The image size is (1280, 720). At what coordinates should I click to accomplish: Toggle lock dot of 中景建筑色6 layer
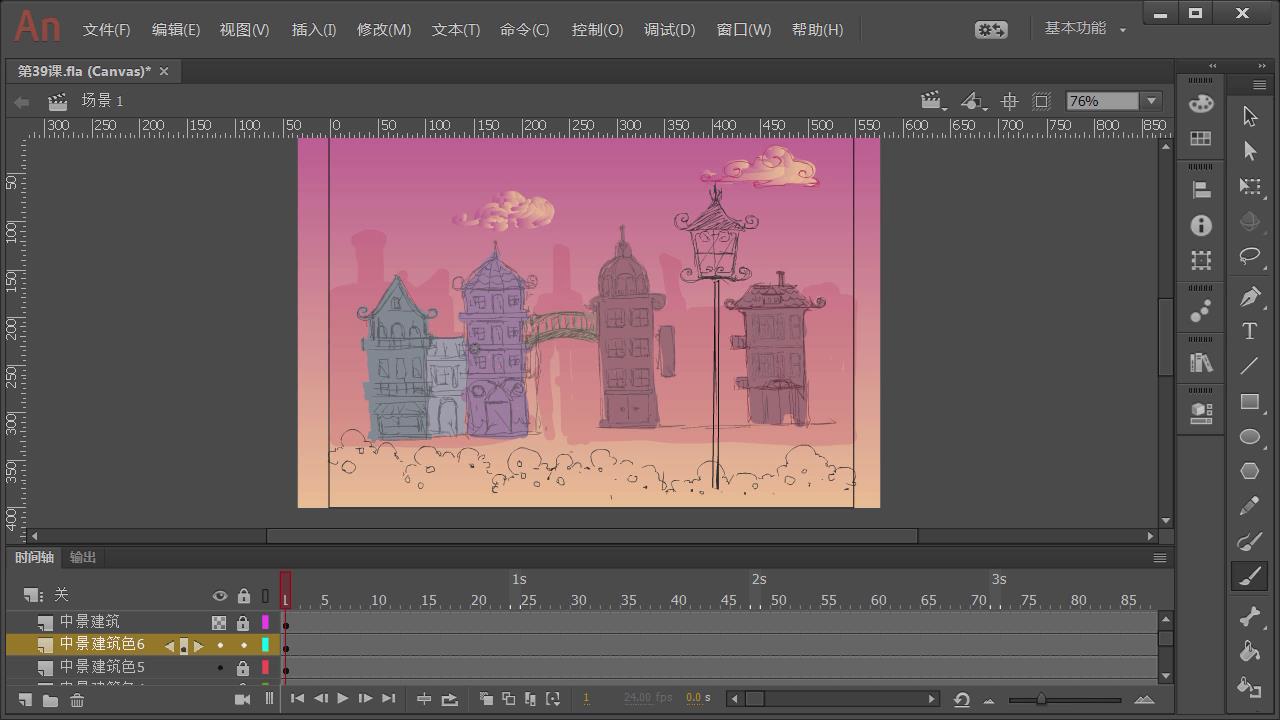pos(243,645)
